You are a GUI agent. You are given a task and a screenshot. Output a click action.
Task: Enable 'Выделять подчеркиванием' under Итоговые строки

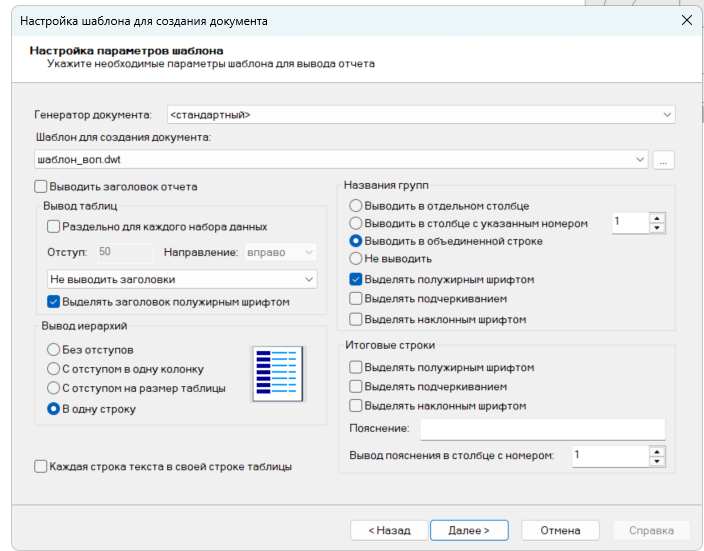click(356, 386)
